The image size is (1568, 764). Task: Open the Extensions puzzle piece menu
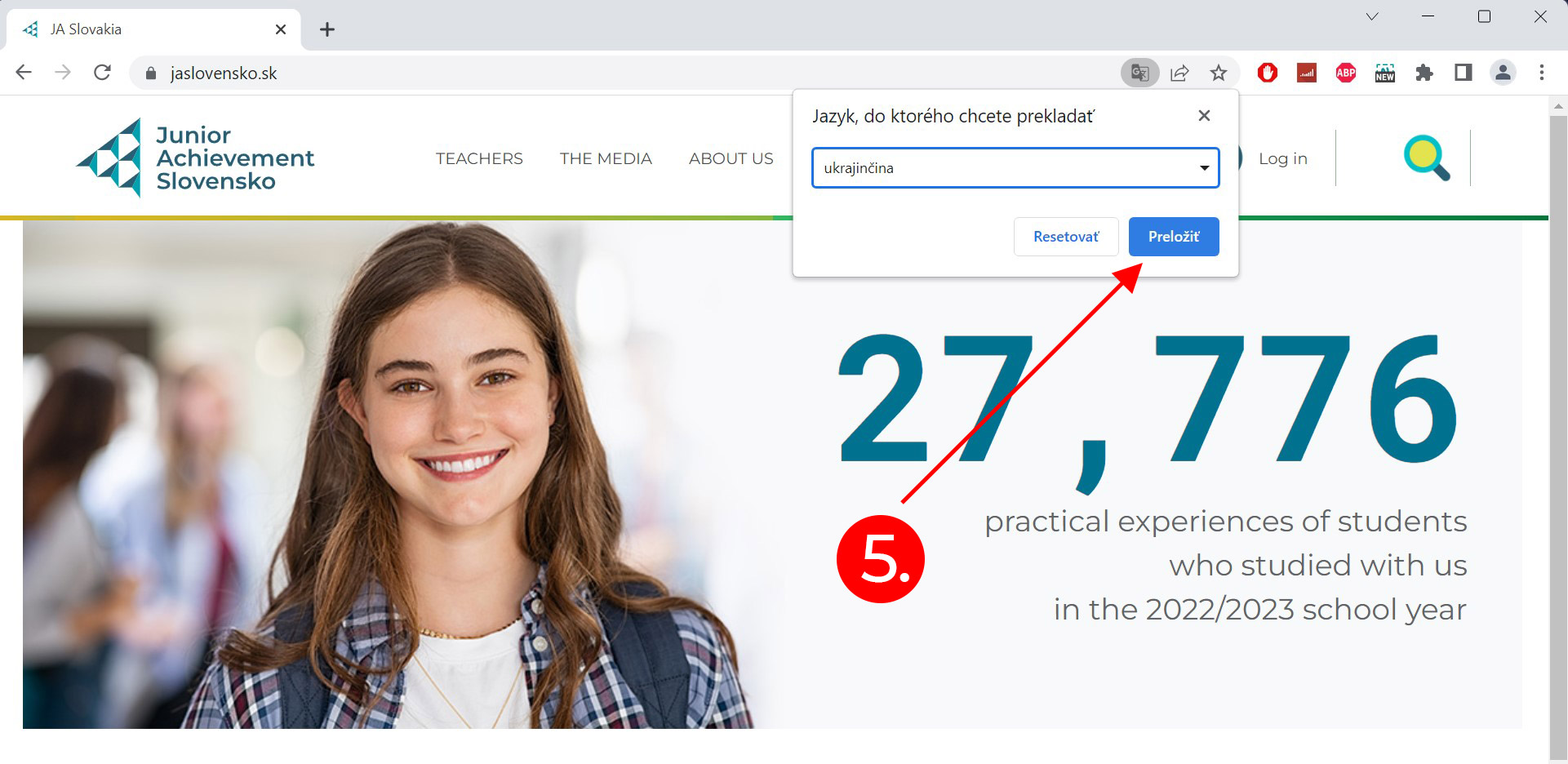[1424, 73]
